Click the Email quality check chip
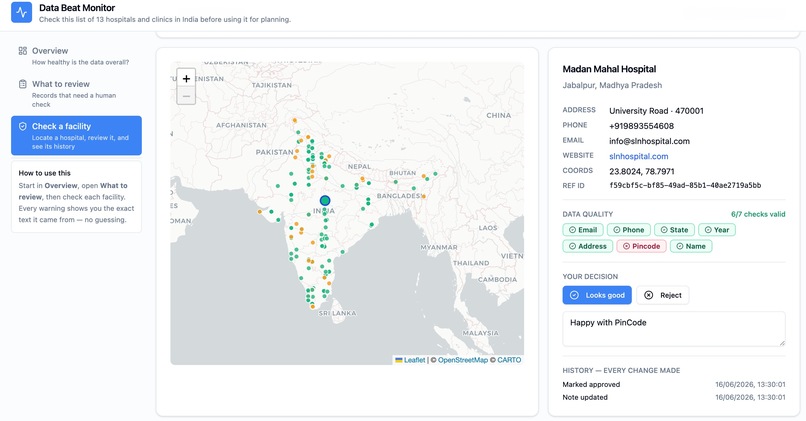 [583, 230]
